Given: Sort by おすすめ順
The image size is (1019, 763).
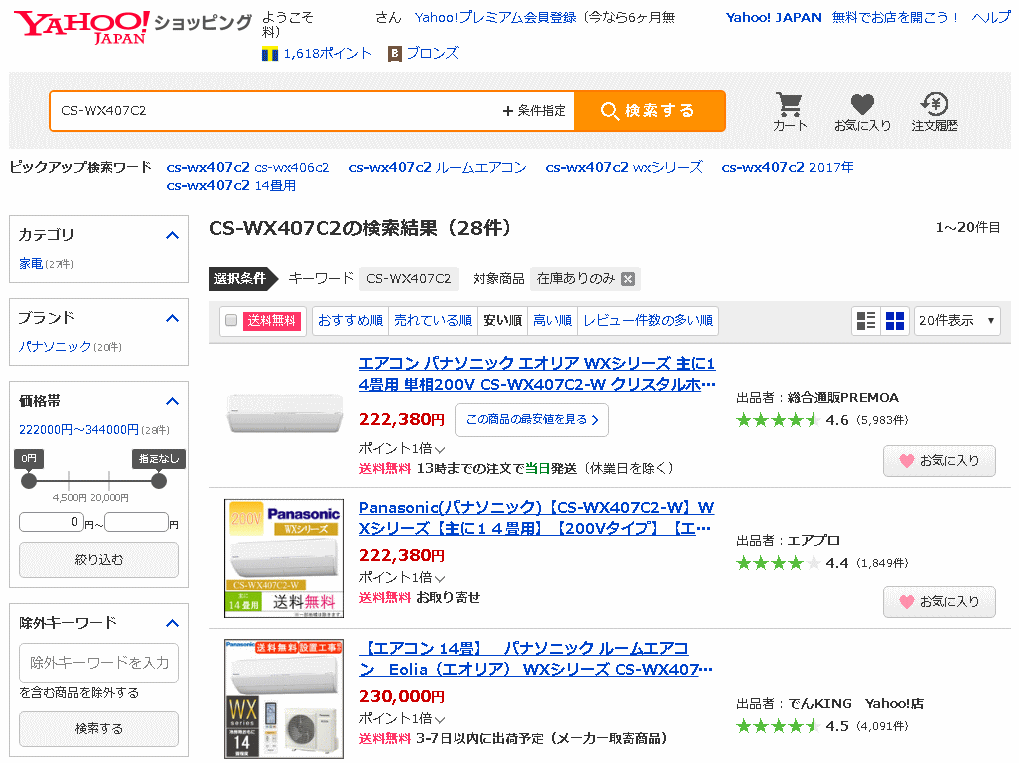Looking at the screenshot, I should pyautogui.click(x=350, y=320).
